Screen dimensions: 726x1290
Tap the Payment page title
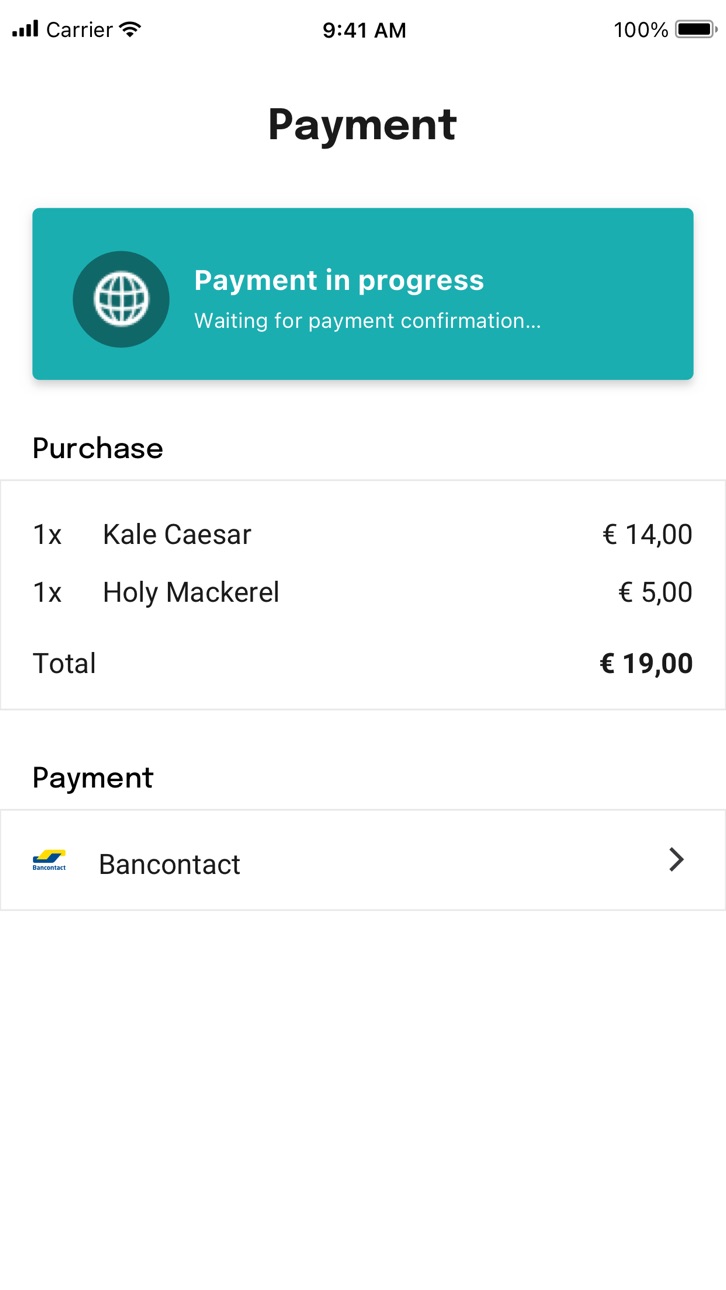pyautogui.click(x=362, y=125)
